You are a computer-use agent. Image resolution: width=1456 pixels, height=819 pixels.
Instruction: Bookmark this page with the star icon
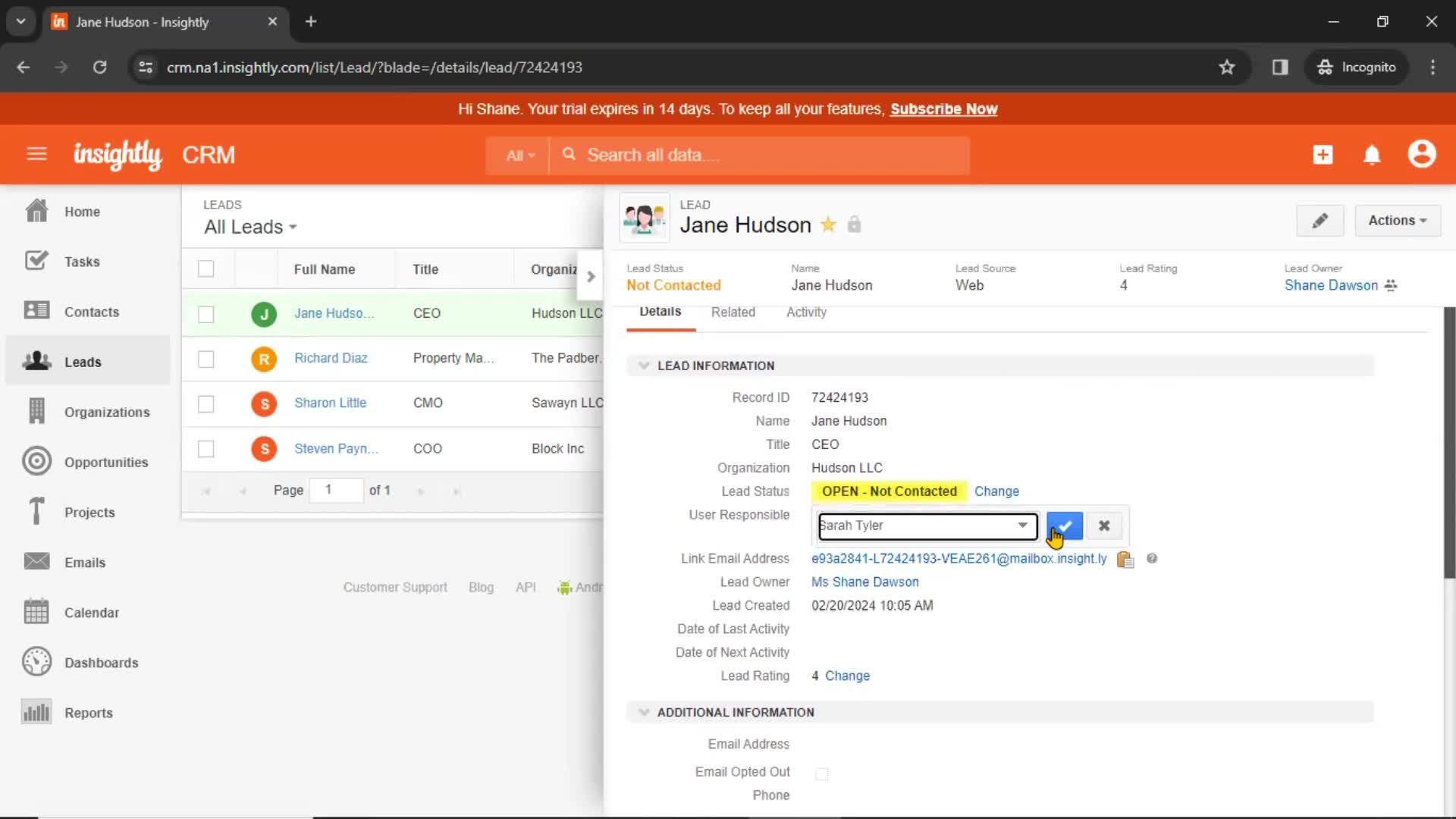click(1227, 67)
